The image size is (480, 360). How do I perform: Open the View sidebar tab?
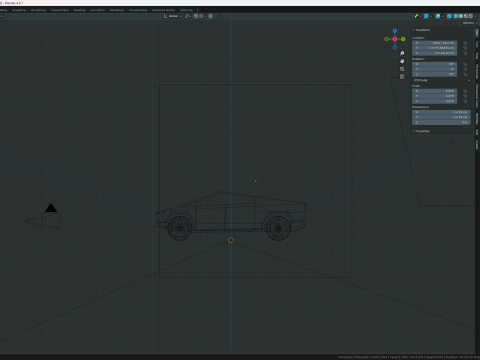pyautogui.click(x=477, y=55)
